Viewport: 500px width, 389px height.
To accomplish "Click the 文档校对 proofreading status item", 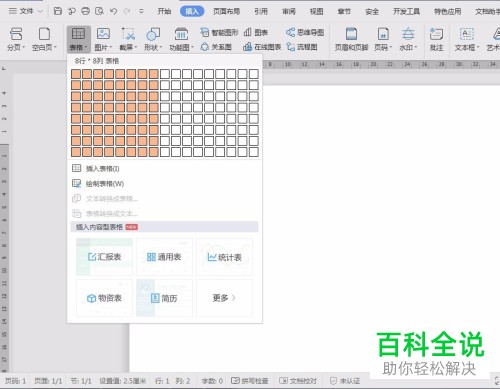I will [298, 381].
